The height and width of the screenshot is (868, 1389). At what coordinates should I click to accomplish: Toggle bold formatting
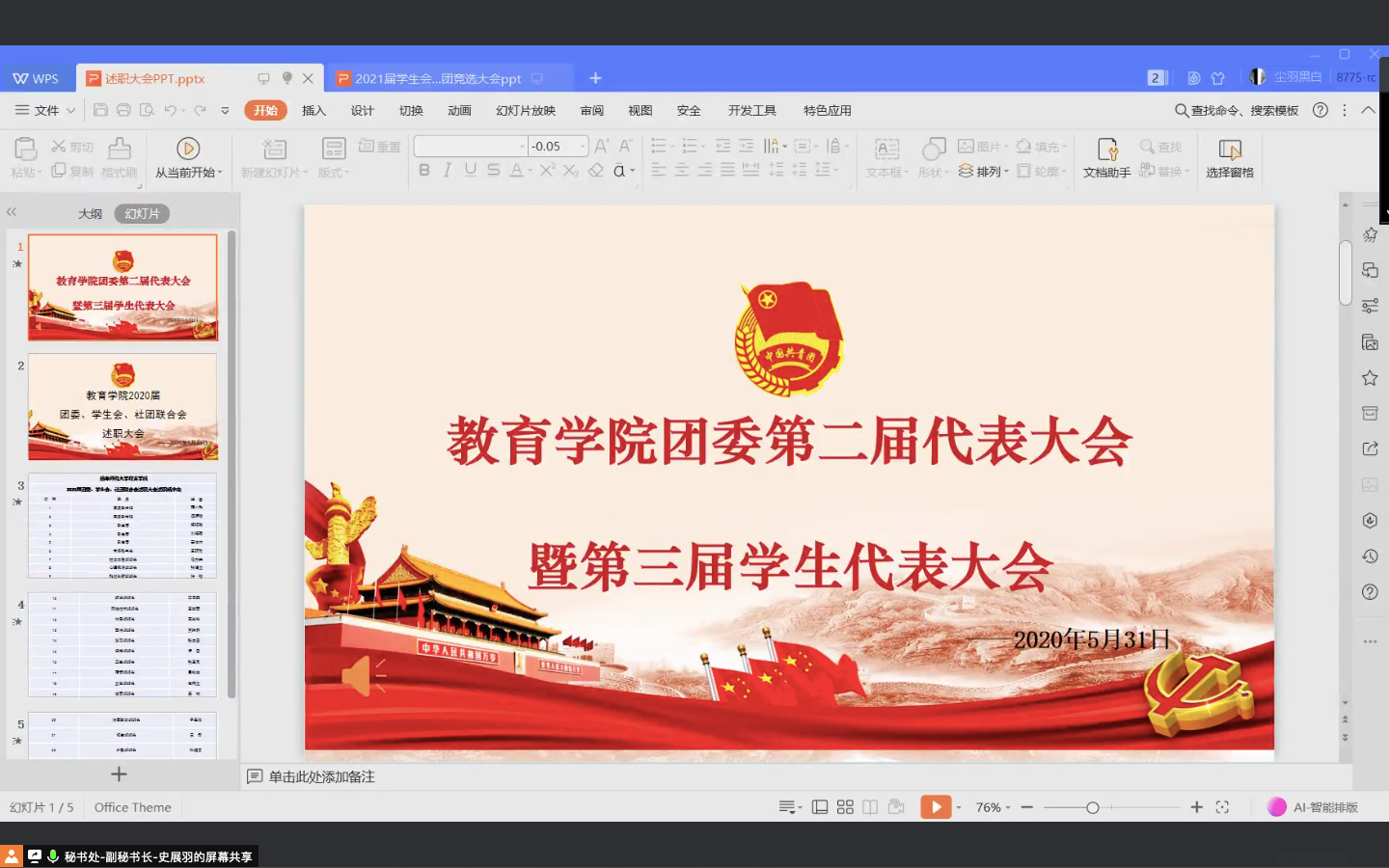[x=424, y=171]
